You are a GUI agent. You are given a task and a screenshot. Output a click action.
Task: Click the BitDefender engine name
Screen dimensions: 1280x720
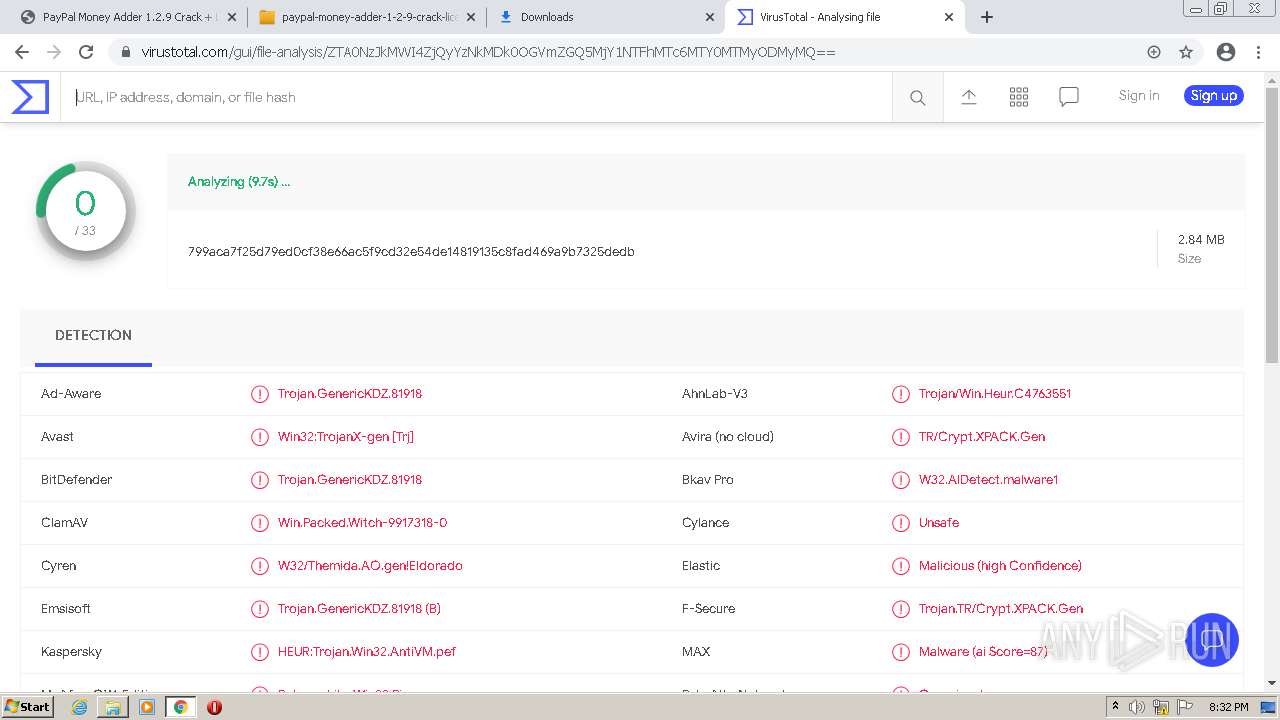point(77,480)
